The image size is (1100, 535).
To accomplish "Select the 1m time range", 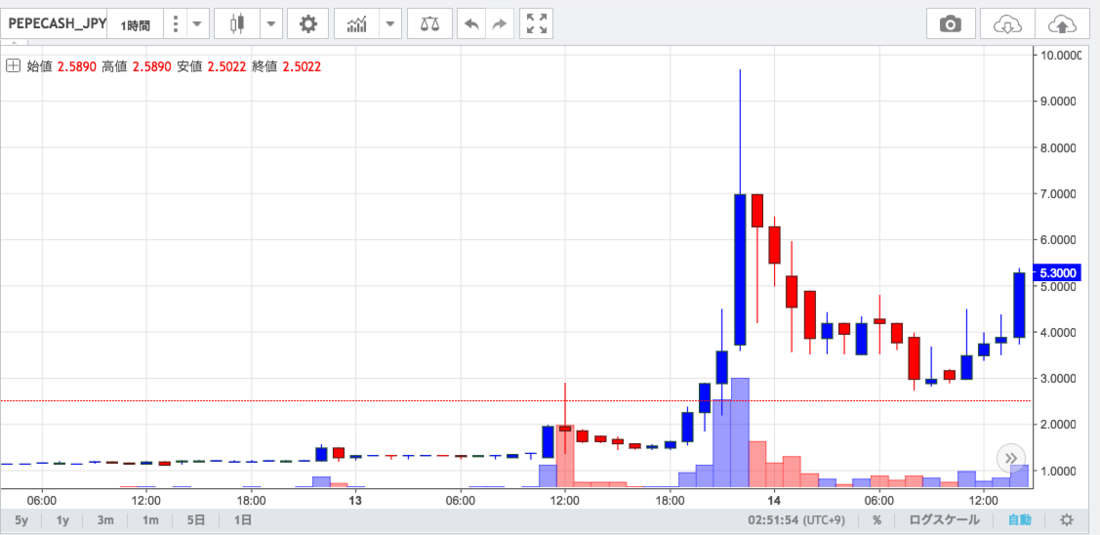I will click(150, 520).
